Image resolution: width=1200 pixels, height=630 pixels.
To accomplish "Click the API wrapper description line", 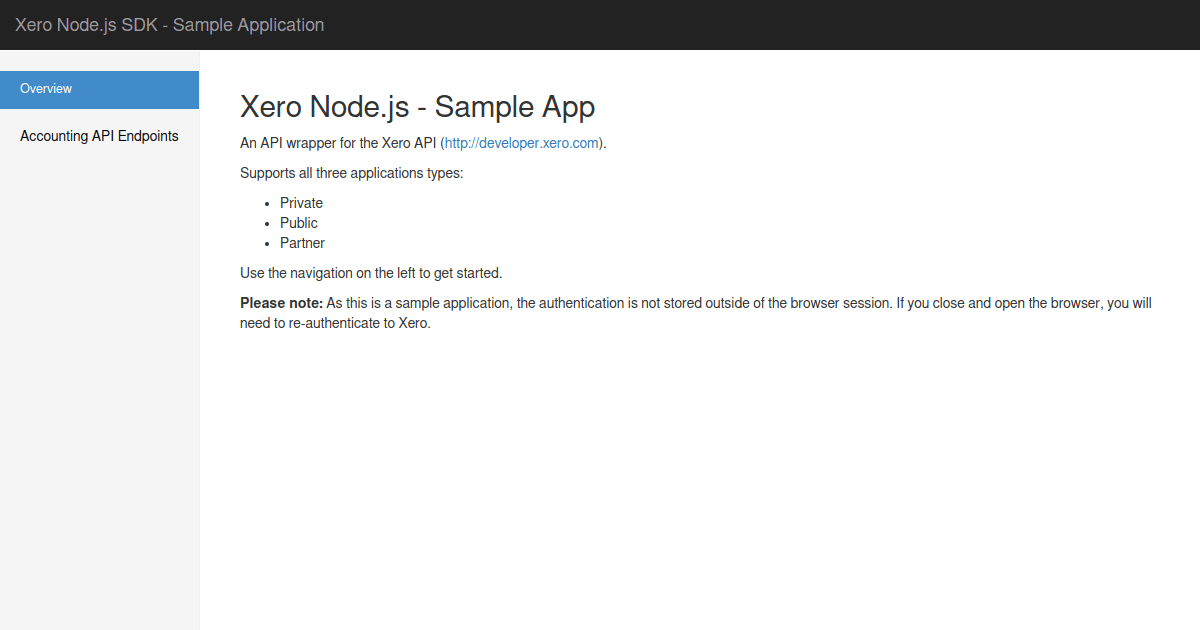I will 421,143.
